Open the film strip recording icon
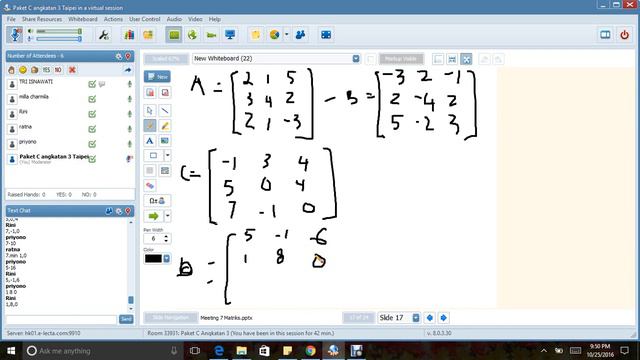Viewport: 640px width, 360px height. pyautogui.click(x=326, y=35)
